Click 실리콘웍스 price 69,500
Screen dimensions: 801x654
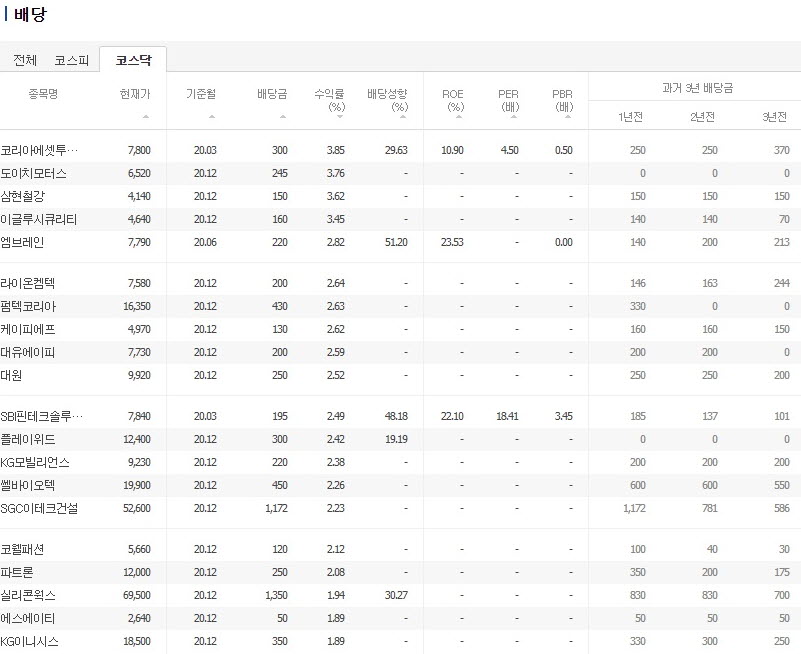(137, 595)
